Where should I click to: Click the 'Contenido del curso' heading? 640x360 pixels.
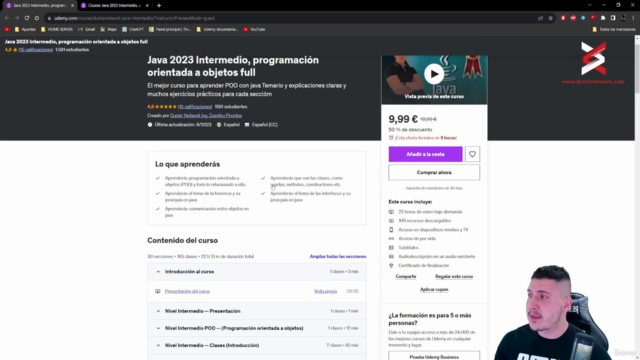pyautogui.click(x=182, y=240)
